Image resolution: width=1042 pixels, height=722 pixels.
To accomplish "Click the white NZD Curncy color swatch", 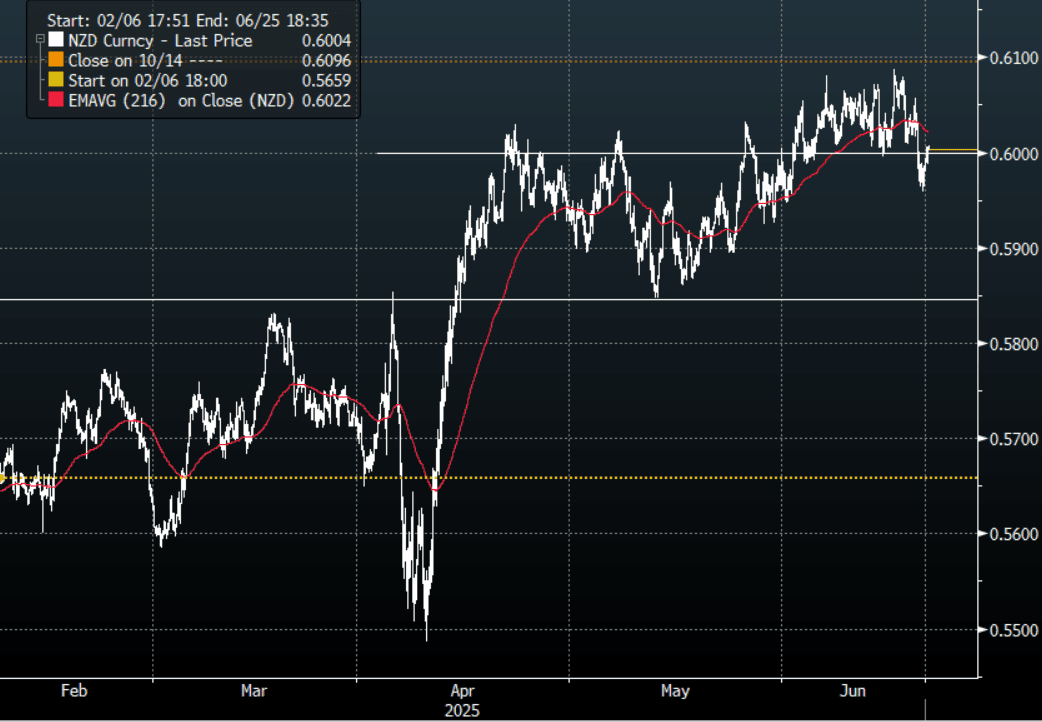I will click(x=55, y=41).
